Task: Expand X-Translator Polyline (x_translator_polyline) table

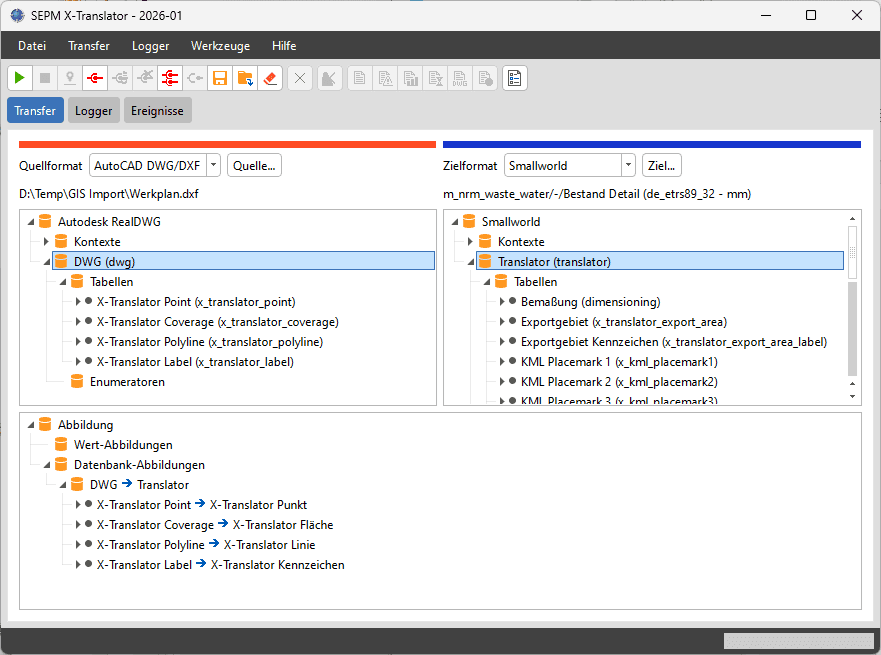Action: tap(78, 342)
